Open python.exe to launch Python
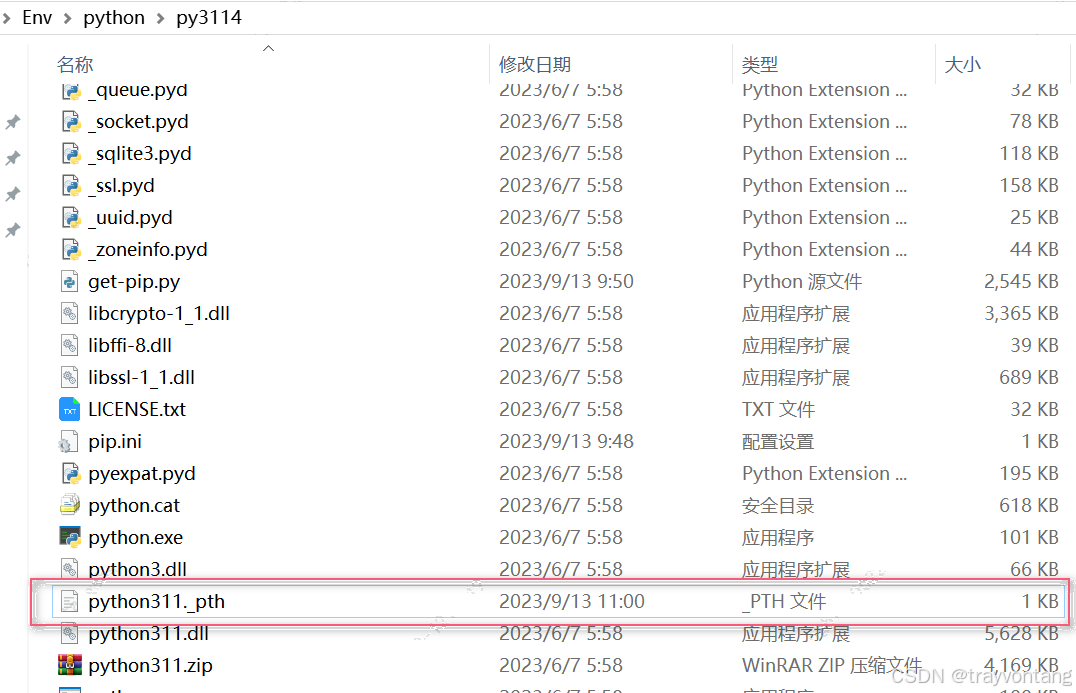The height and width of the screenshot is (693, 1076). [x=135, y=537]
